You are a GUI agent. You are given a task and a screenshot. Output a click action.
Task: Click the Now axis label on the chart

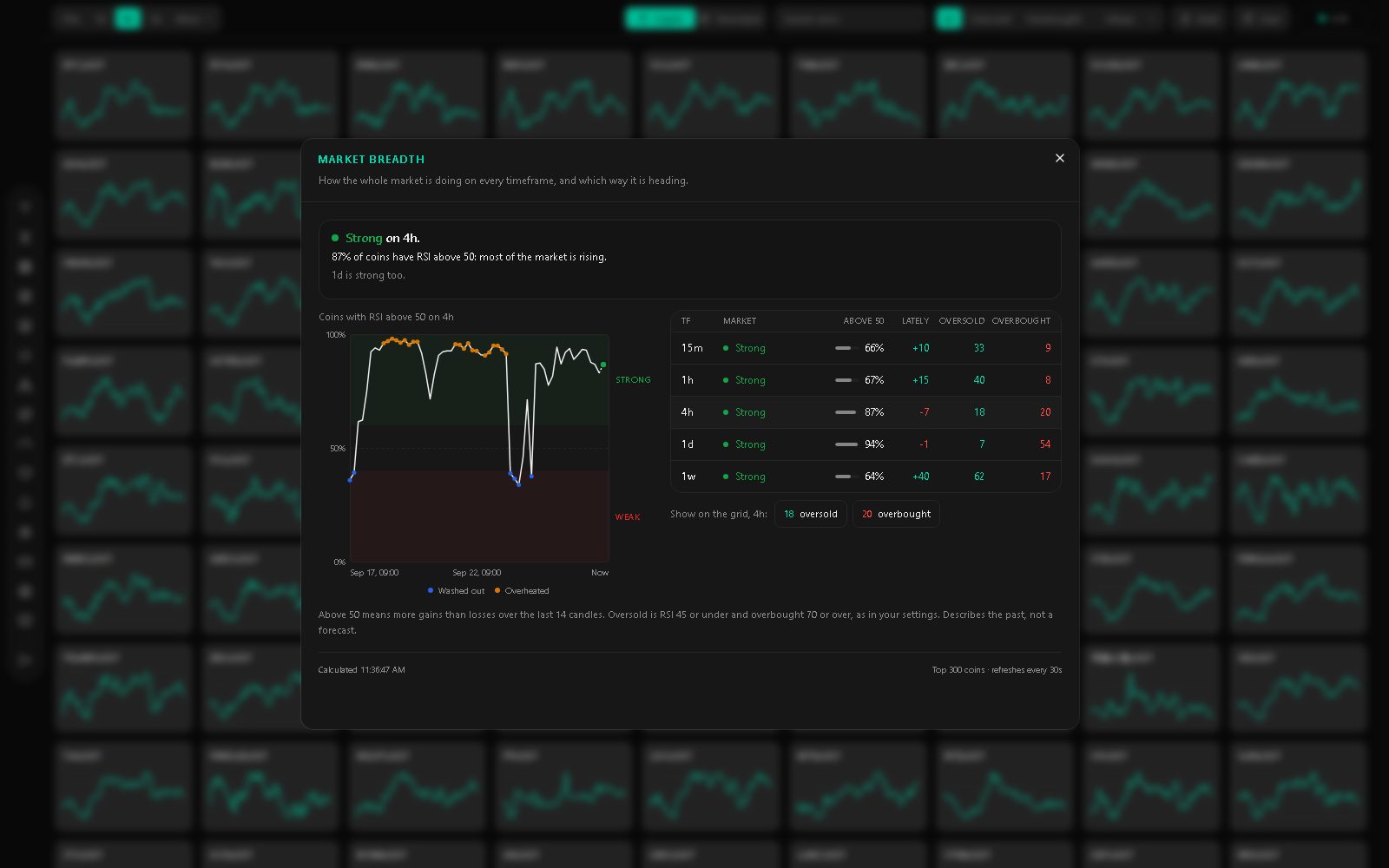click(x=600, y=573)
